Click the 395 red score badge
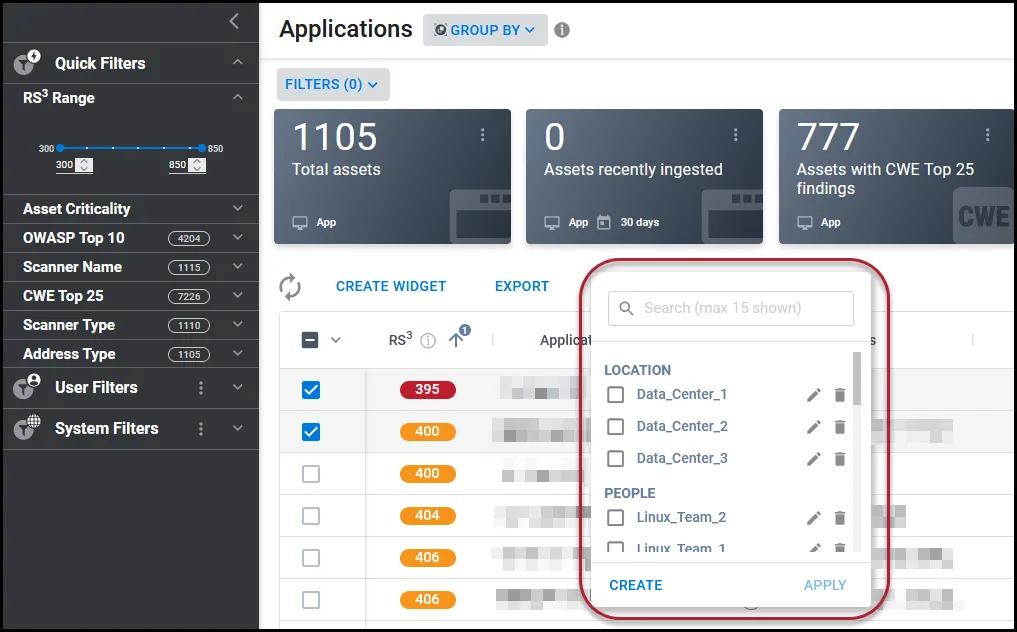 [427, 389]
